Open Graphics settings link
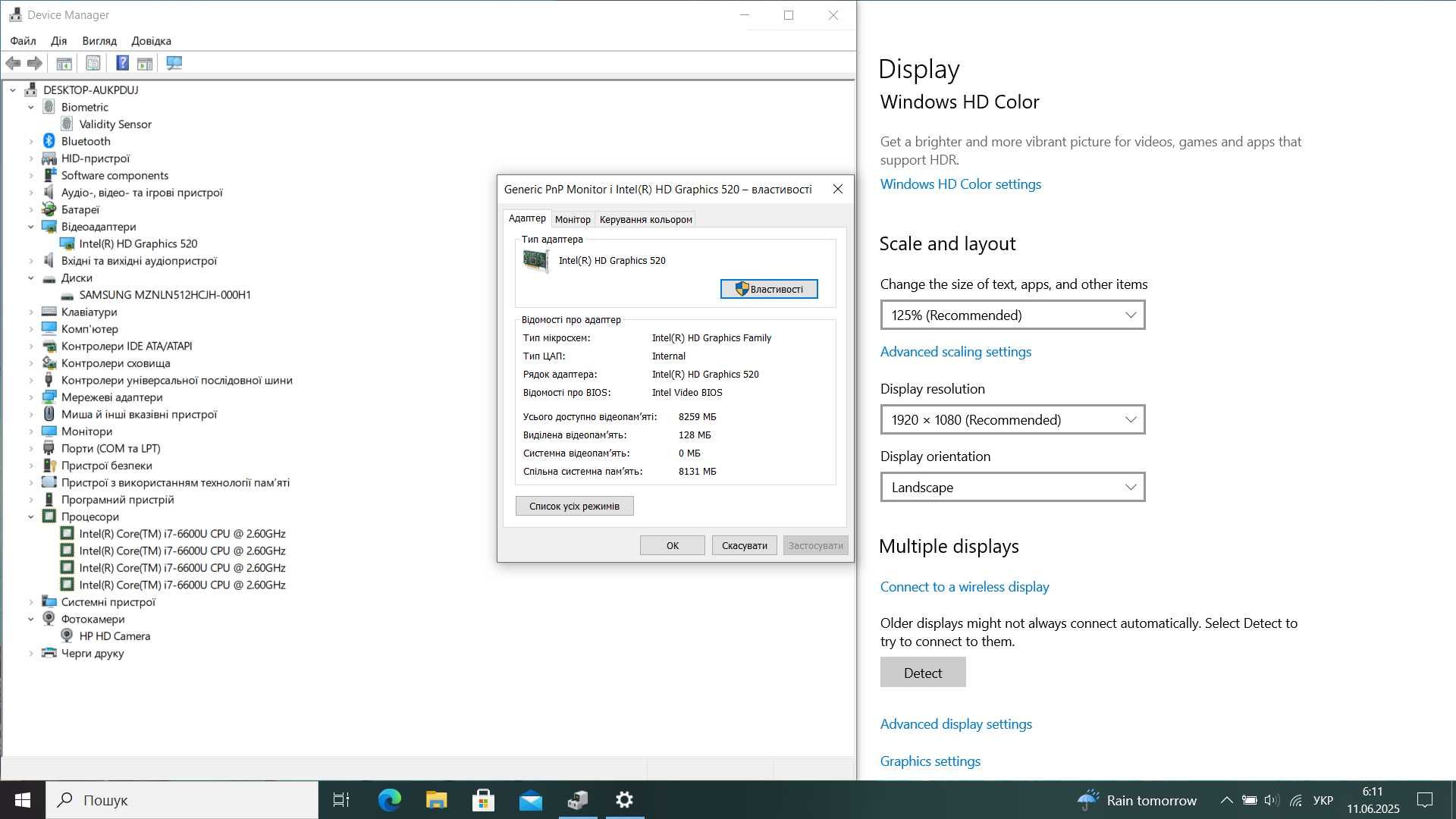 point(930,761)
